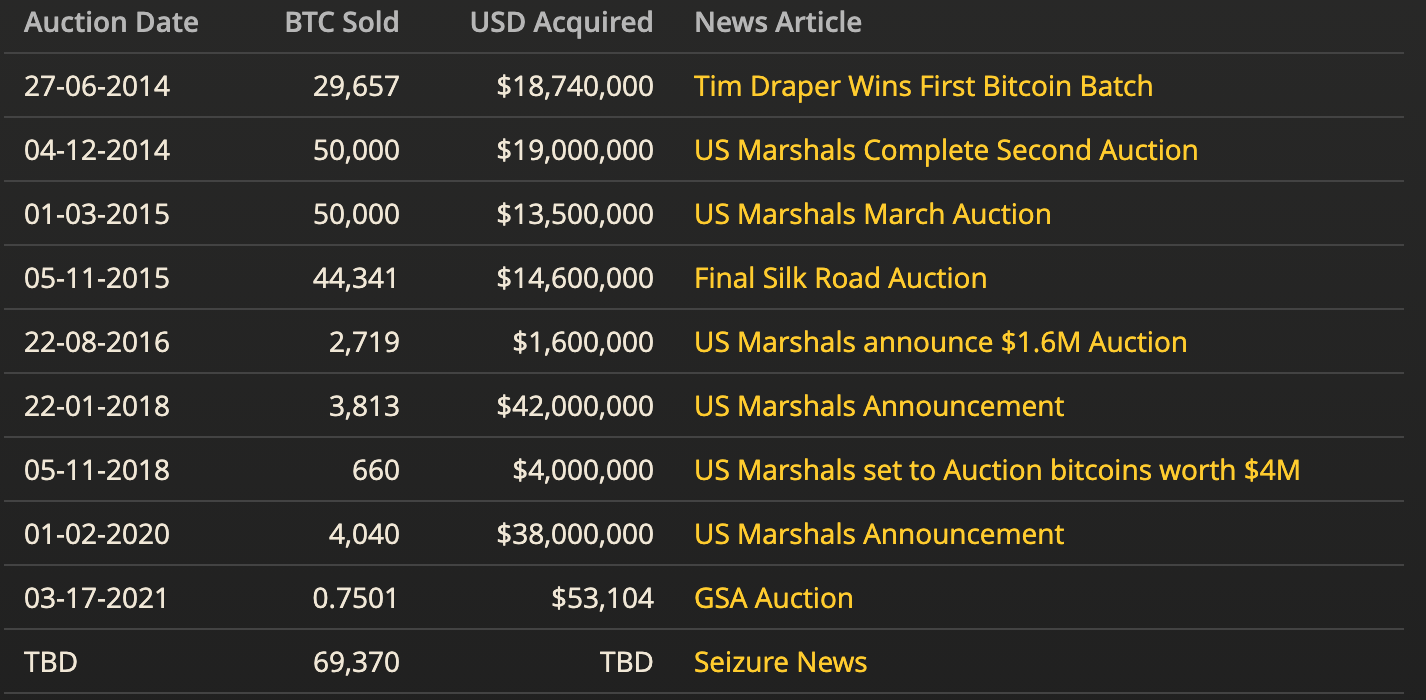This screenshot has width=1426, height=700.
Task: Sort by the BTC Sold column header
Action: point(342,22)
